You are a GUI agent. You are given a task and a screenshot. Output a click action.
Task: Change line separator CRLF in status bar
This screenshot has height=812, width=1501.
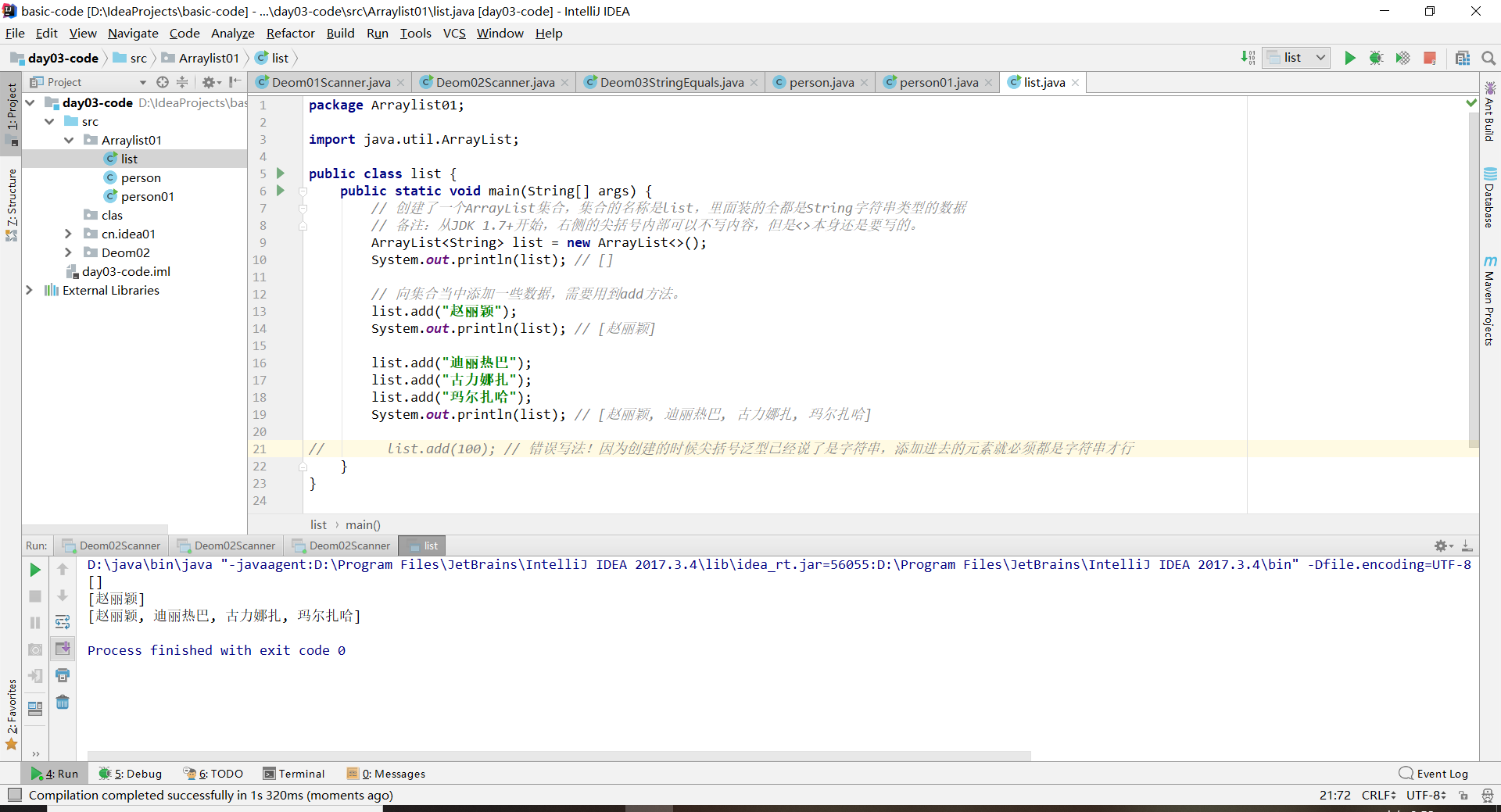pos(1378,796)
